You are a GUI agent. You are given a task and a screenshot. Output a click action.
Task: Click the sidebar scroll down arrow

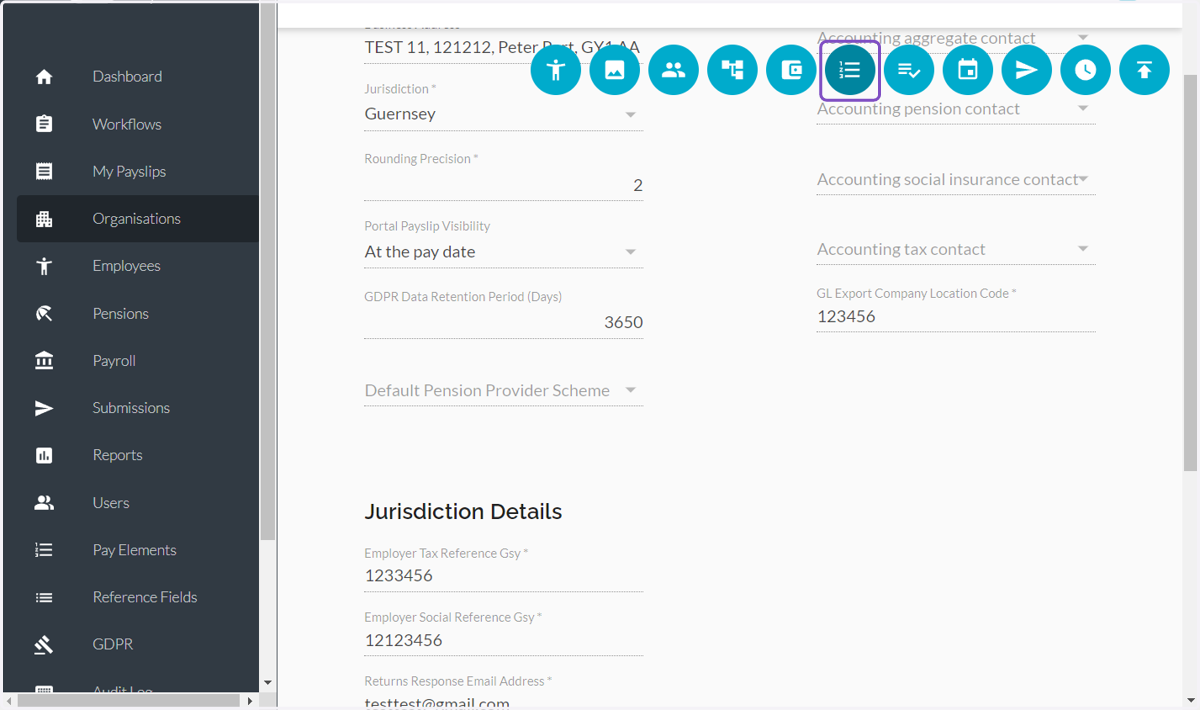coord(267,683)
